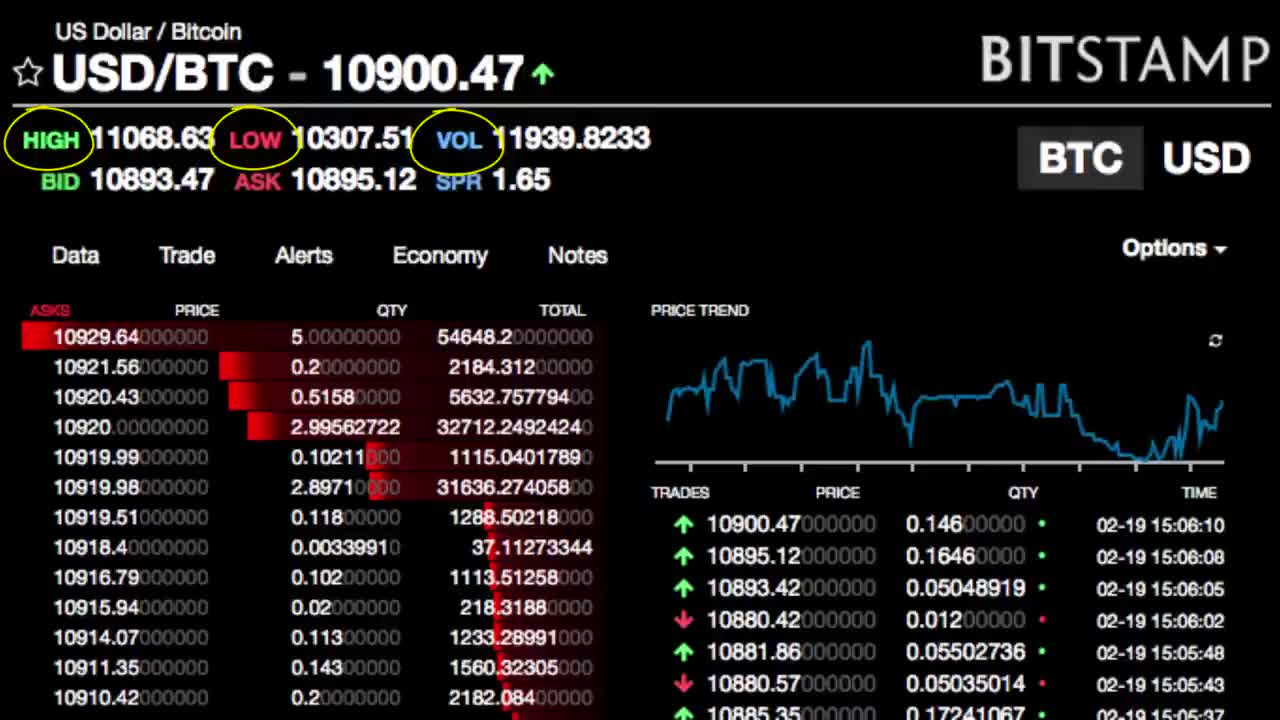Click the high value 11068.63

[x=153, y=138]
